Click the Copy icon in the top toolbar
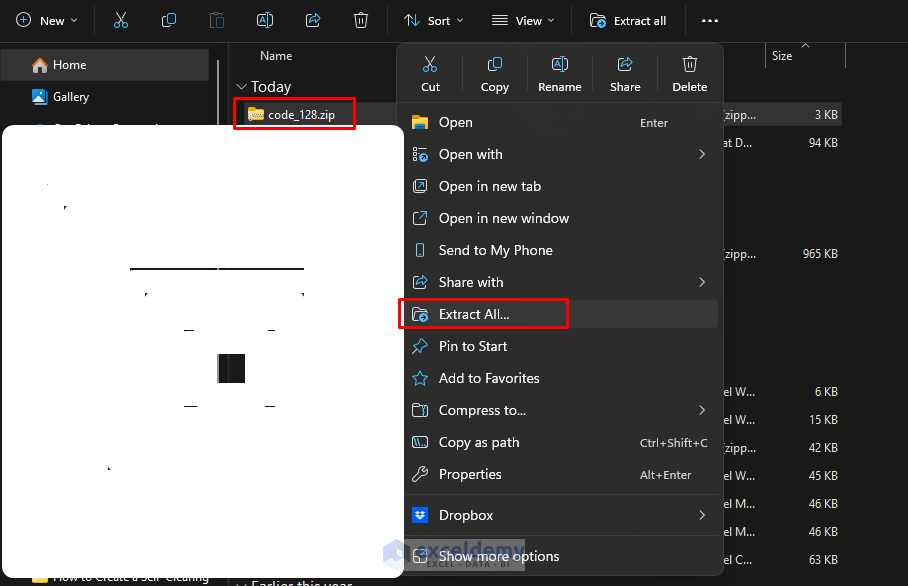This screenshot has width=908, height=586. coord(169,21)
